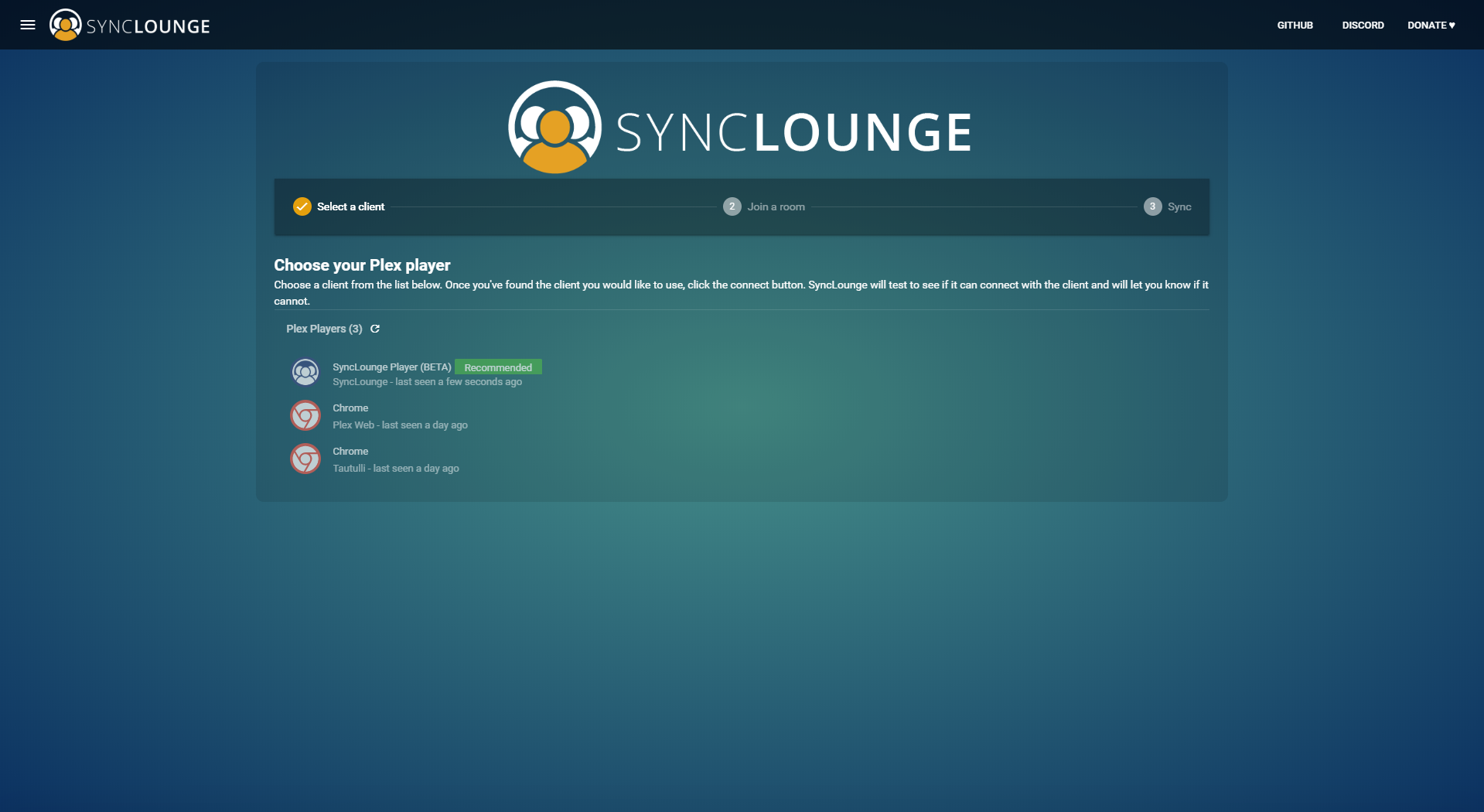Select the Select a client step label
Image resolution: width=1484 pixels, height=812 pixels.
(350, 206)
